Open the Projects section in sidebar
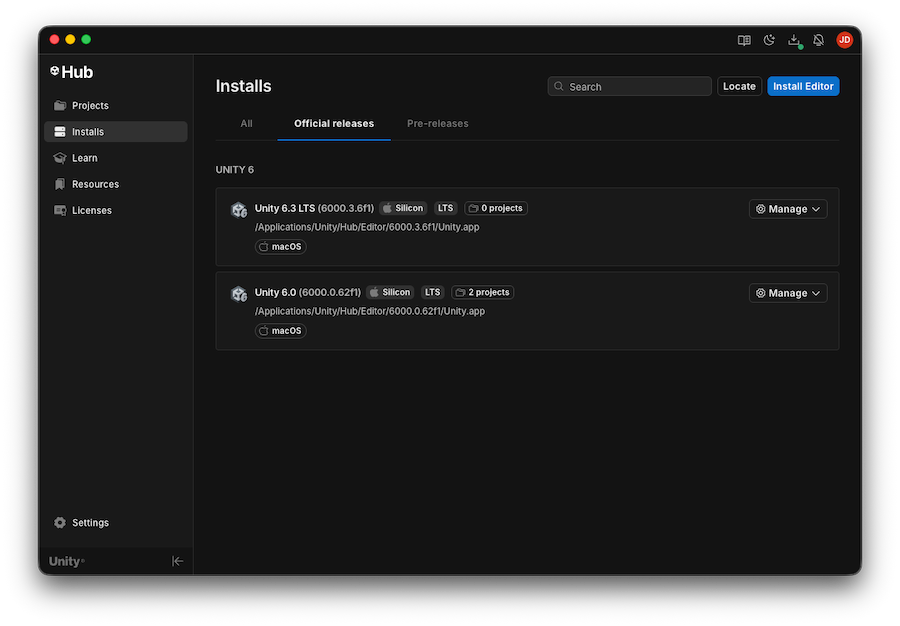This screenshot has height=626, width=900. pyautogui.click(x=88, y=105)
